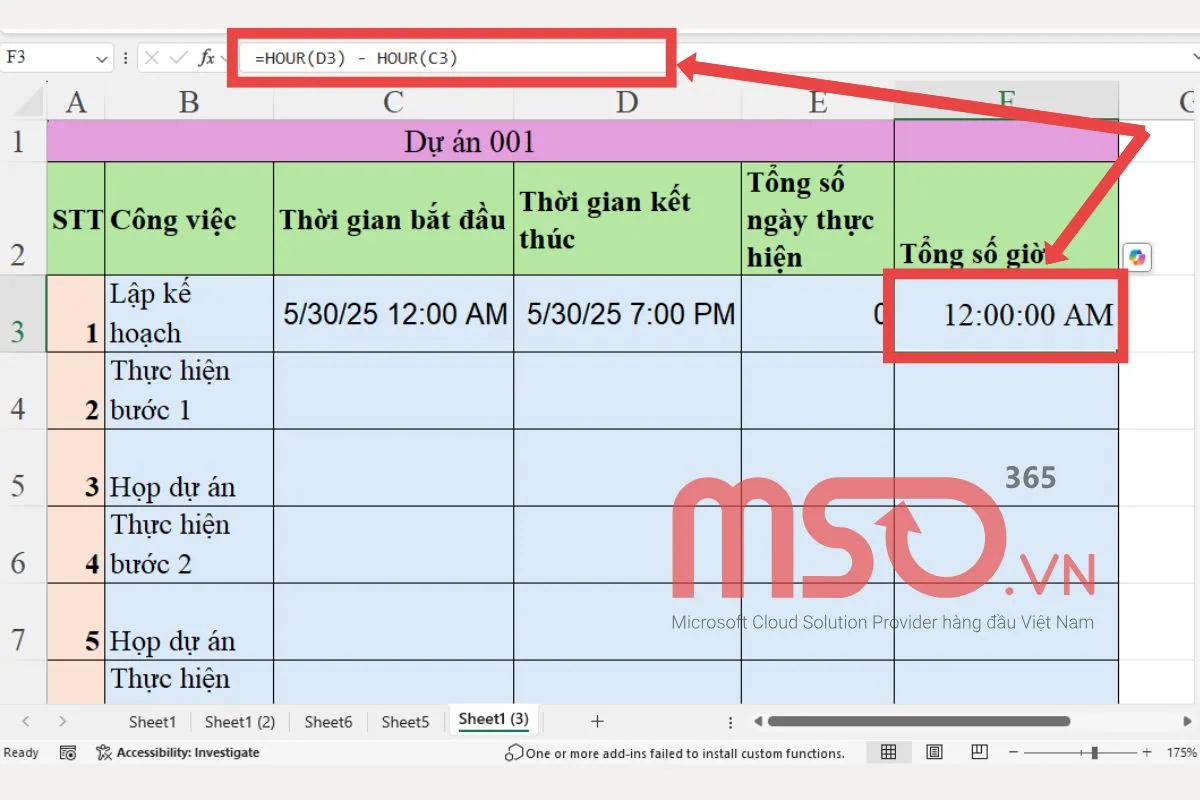Click the previous sheet navigation arrow
Viewport: 1200px width, 800px height.
(x=26, y=721)
